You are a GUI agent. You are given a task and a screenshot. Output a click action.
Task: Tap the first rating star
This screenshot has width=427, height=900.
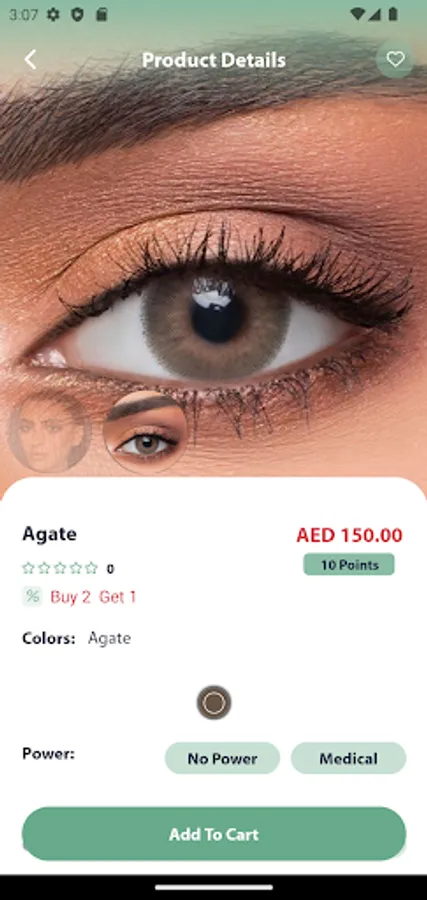(x=28, y=568)
